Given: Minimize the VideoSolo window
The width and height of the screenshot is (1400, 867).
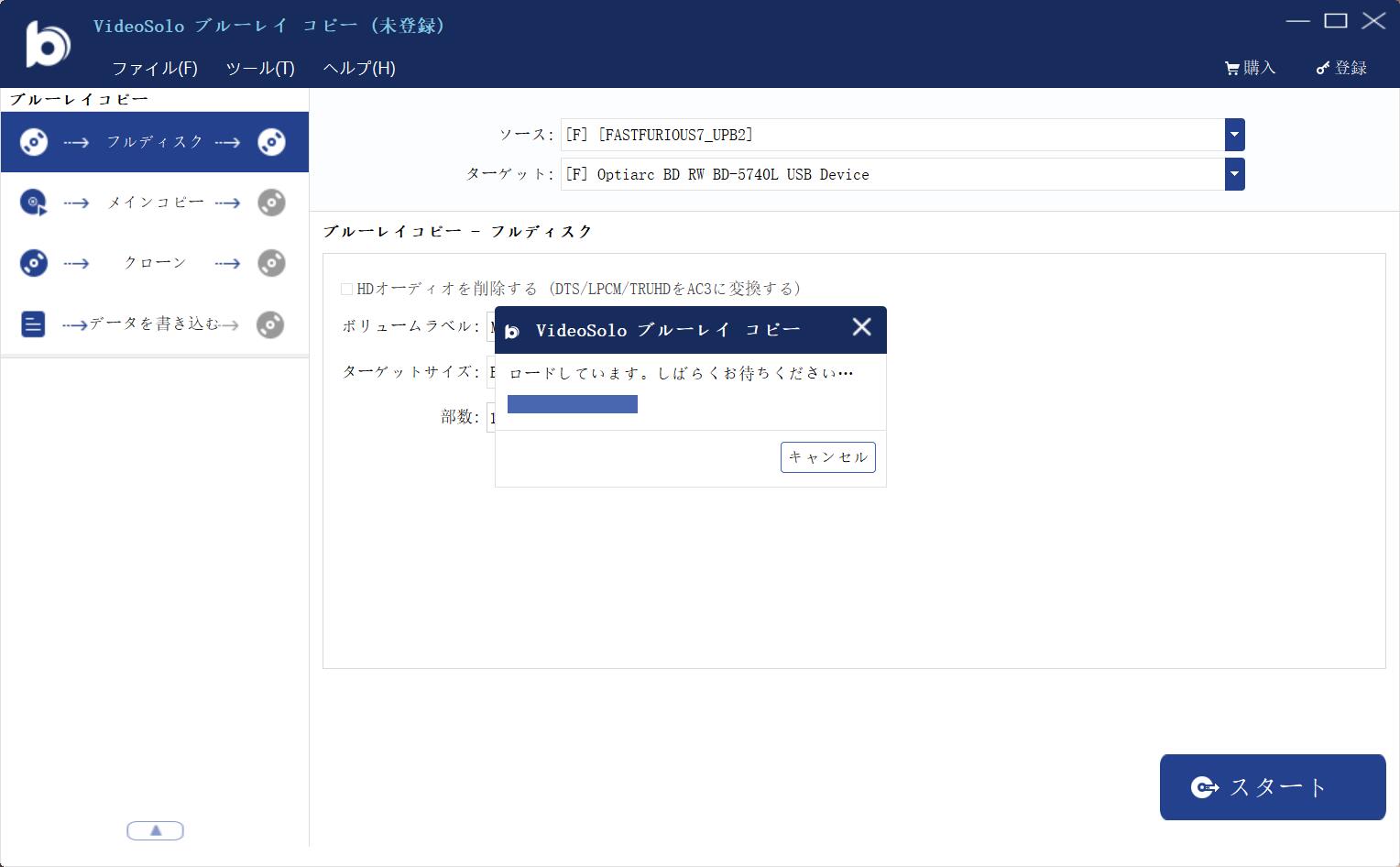Looking at the screenshot, I should point(1298,20).
